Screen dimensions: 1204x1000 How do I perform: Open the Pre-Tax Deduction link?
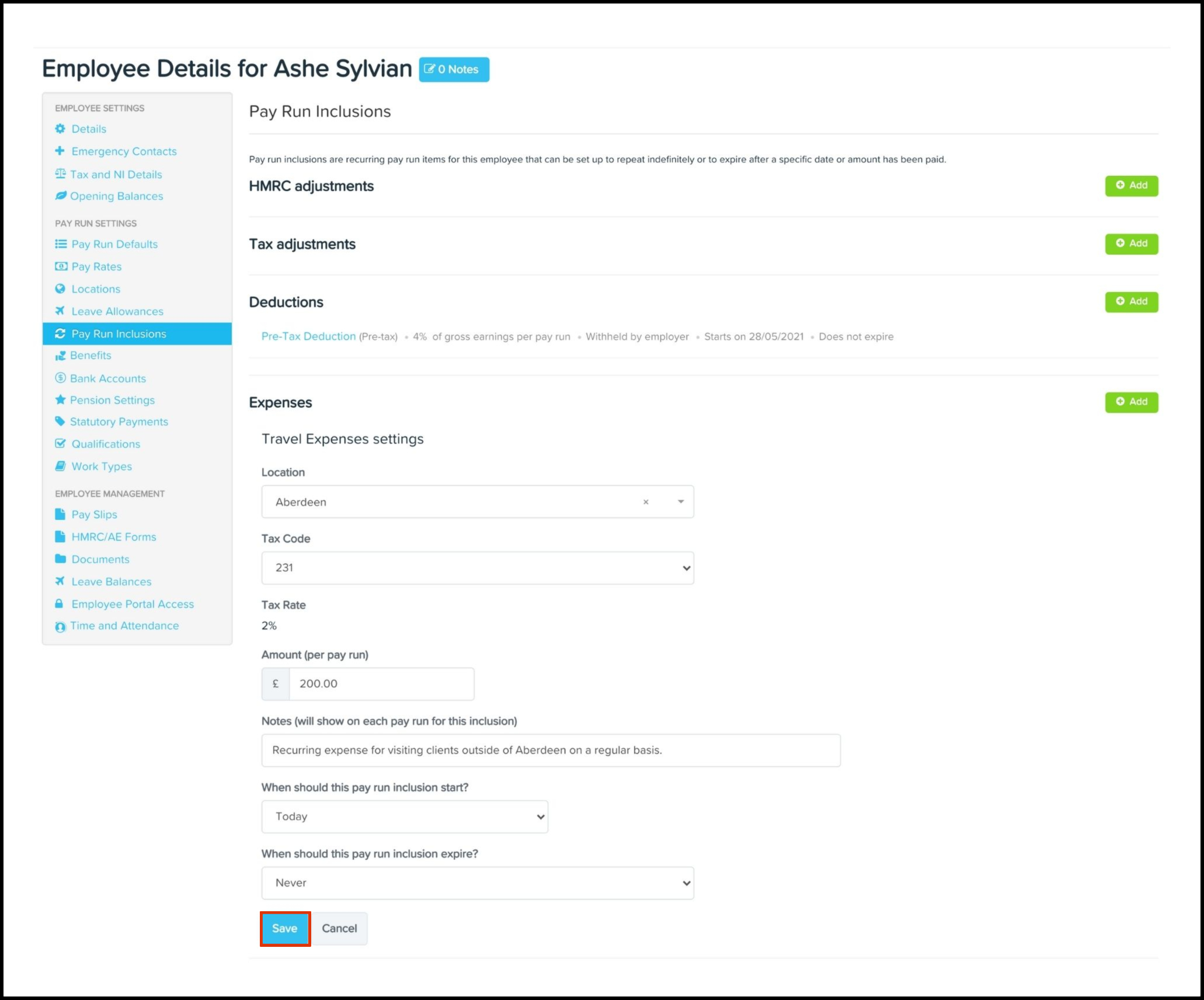coord(308,336)
